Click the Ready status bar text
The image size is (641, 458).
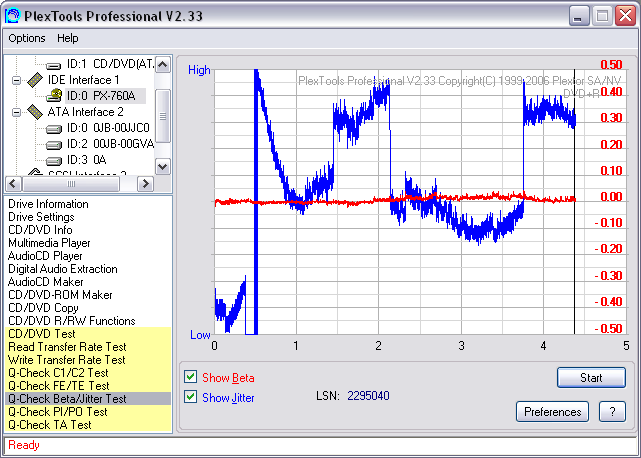(x=24, y=445)
